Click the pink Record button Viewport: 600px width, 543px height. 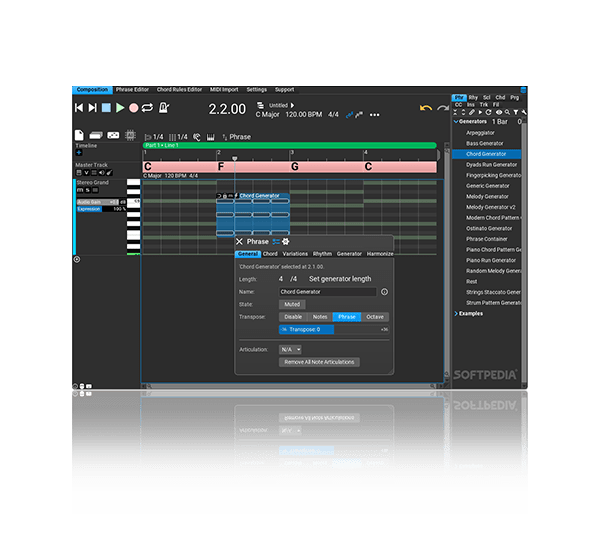click(x=134, y=108)
